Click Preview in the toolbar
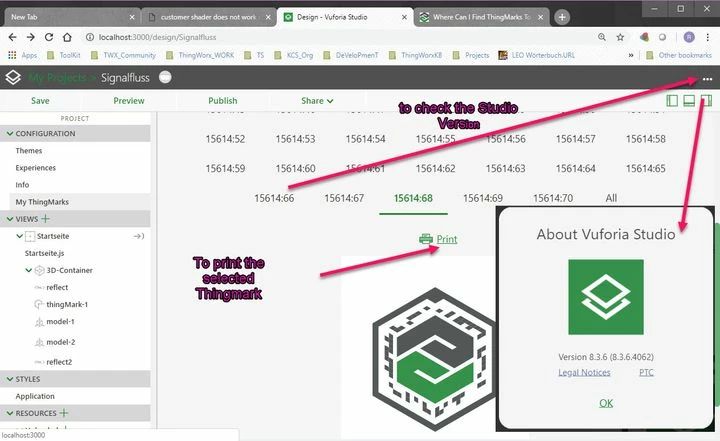 coord(129,101)
